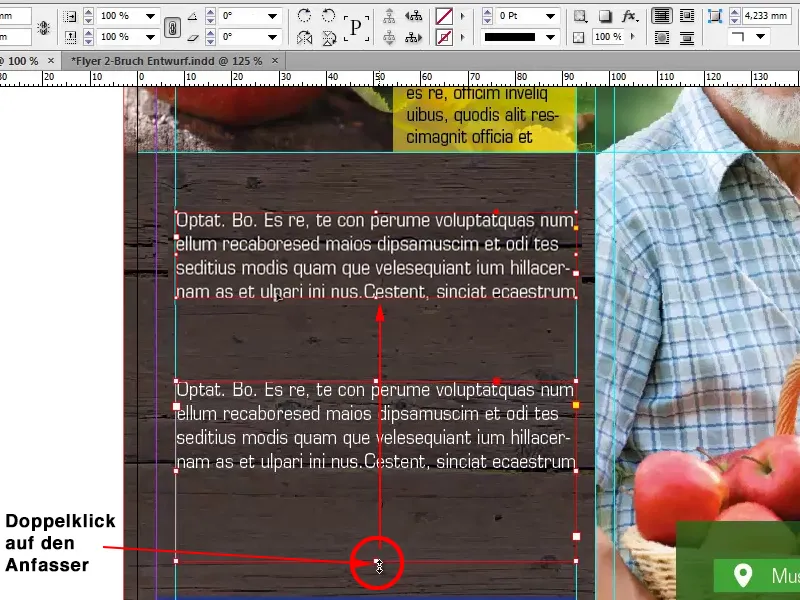
Task: Increase corner size with the up stepper
Action: 734,12
